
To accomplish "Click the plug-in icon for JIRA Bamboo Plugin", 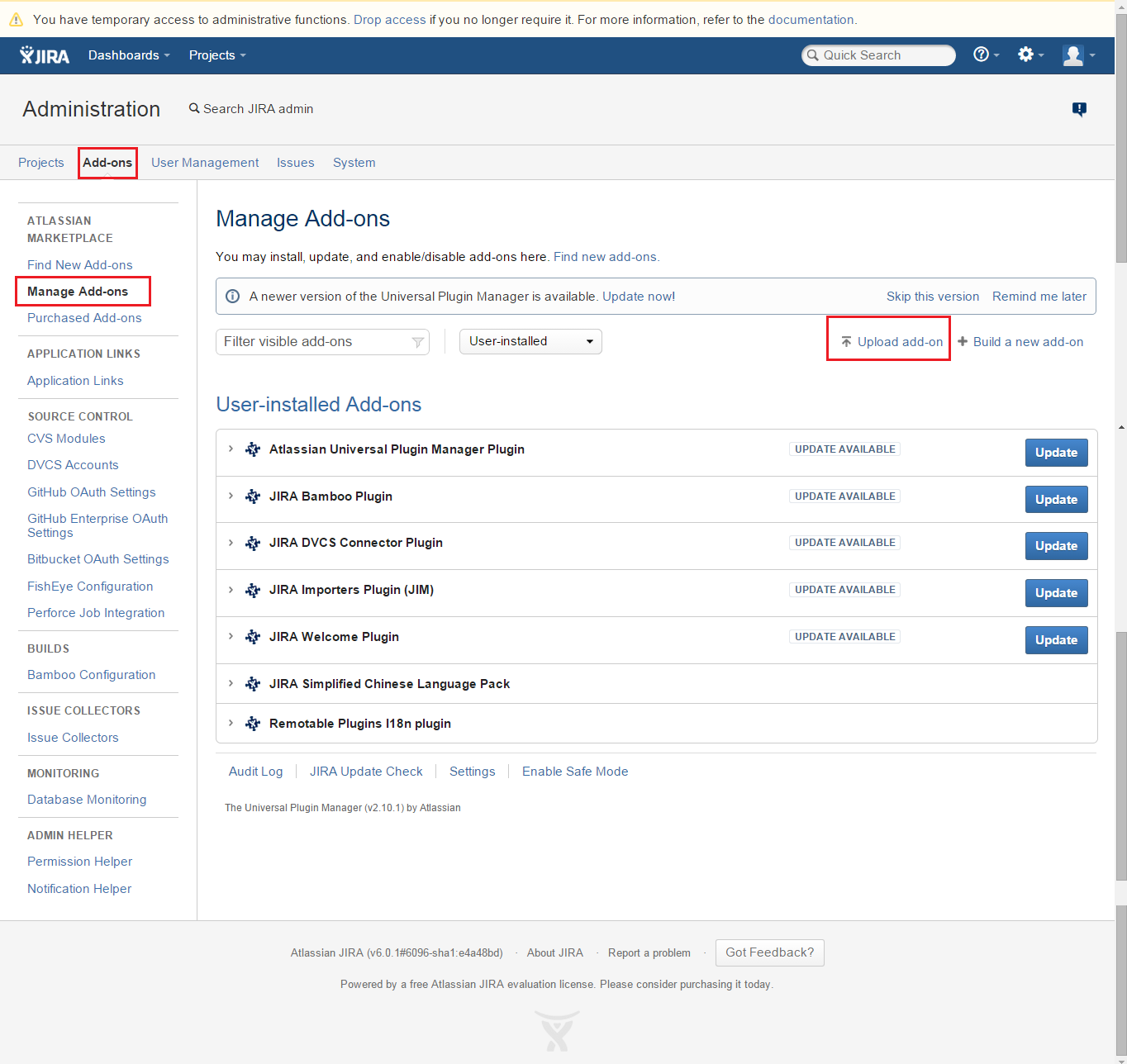I will pos(253,496).
